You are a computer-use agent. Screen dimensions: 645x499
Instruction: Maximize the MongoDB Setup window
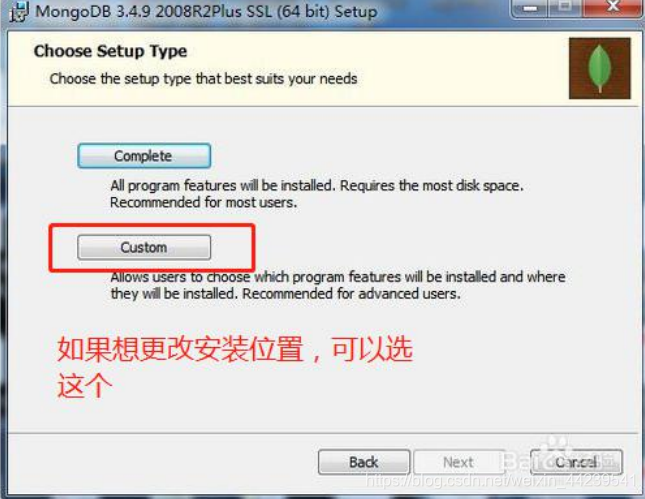coord(565,7)
